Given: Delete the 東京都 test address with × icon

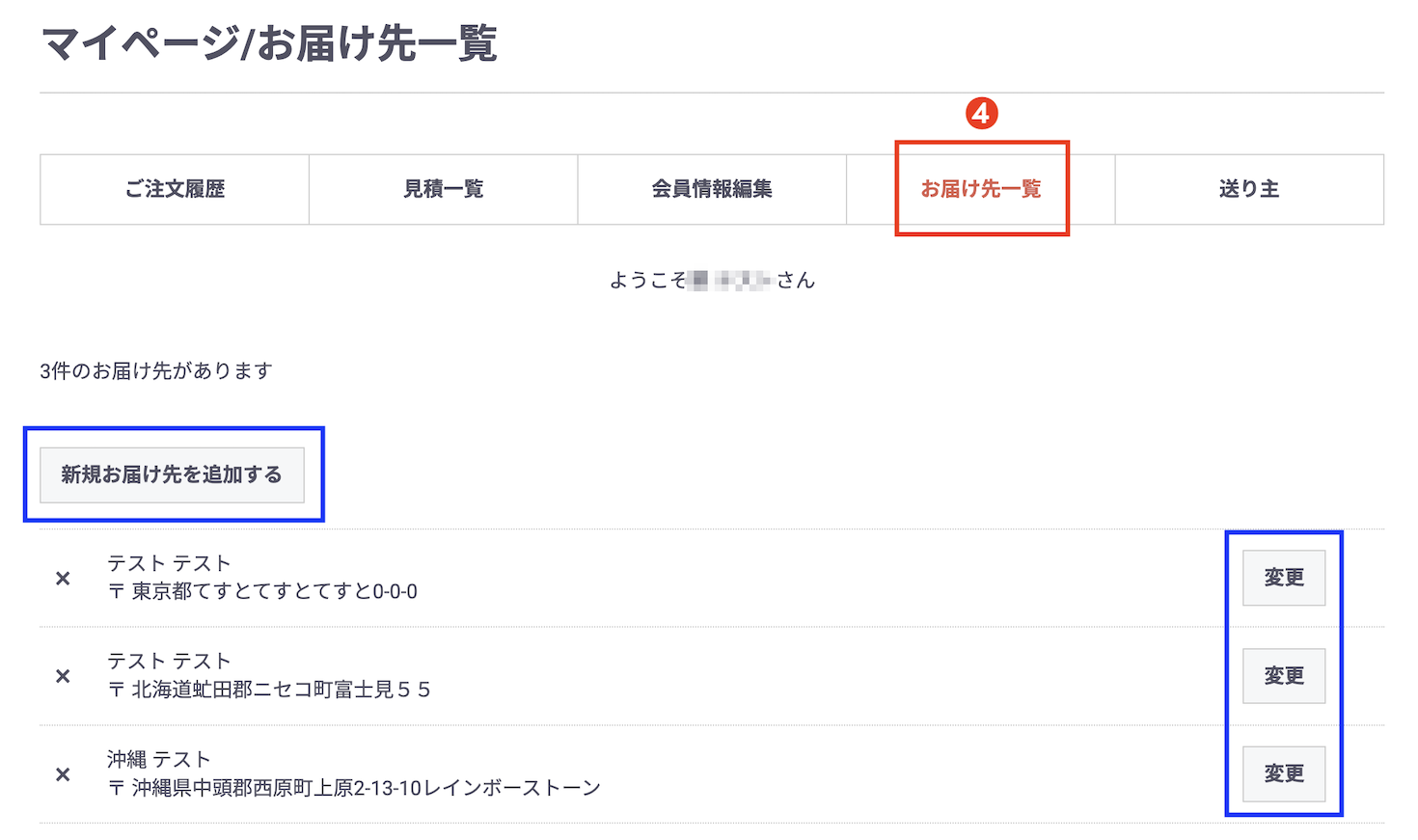Looking at the screenshot, I should point(62,578).
